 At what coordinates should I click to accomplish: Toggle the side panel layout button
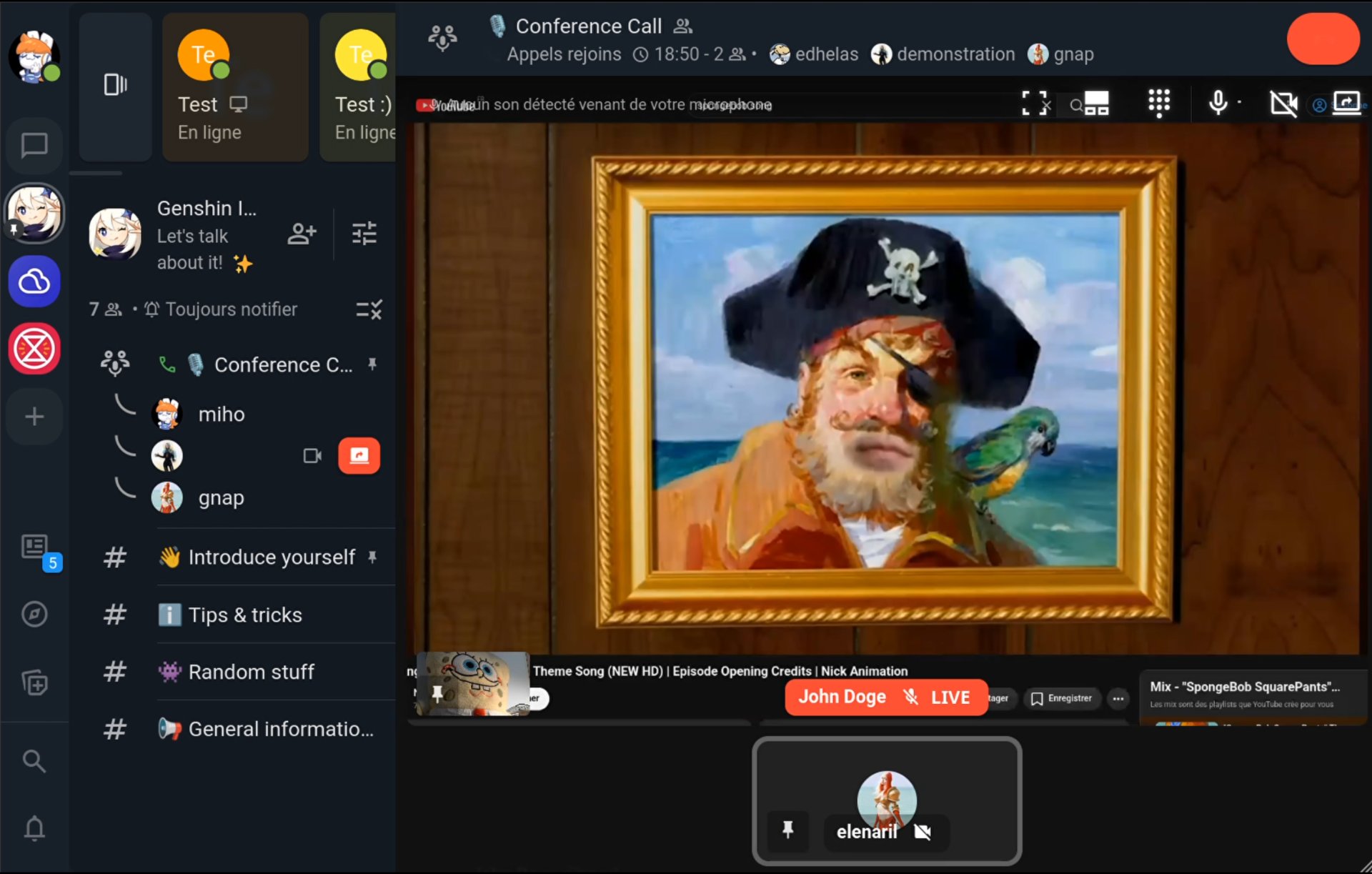(115, 86)
